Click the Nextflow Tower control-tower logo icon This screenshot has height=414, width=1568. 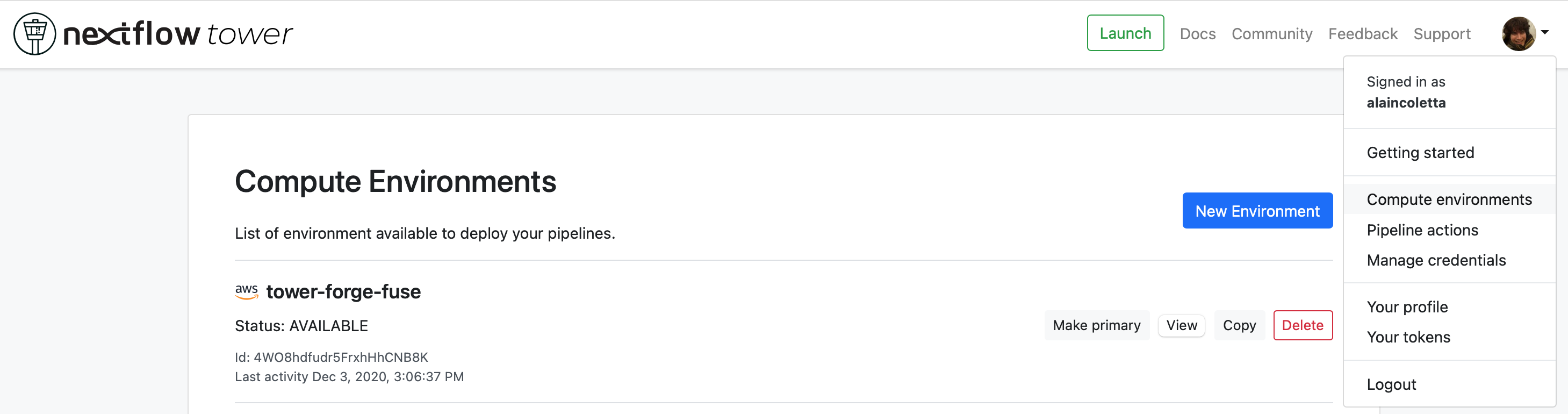(35, 34)
